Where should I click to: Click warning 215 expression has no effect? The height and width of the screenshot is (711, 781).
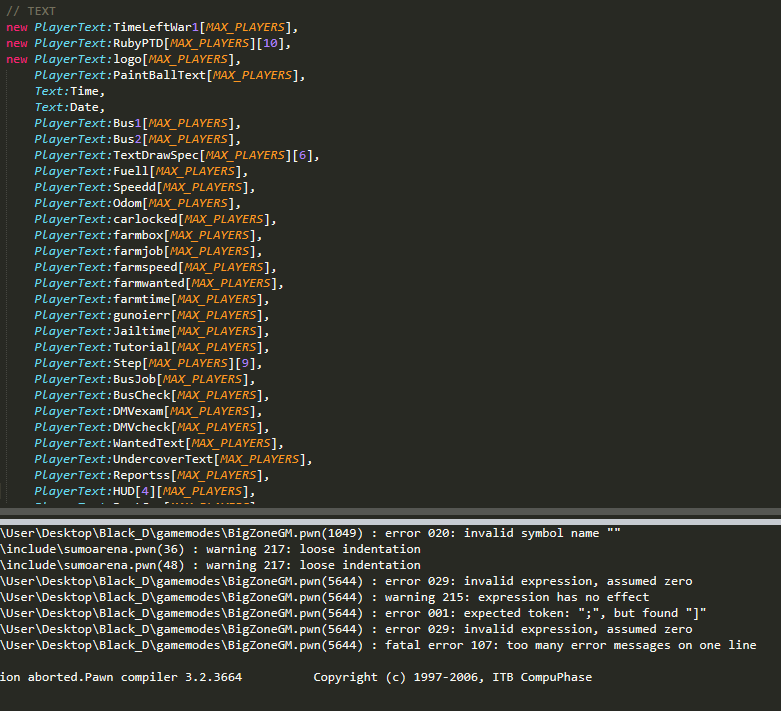[x=325, y=597]
